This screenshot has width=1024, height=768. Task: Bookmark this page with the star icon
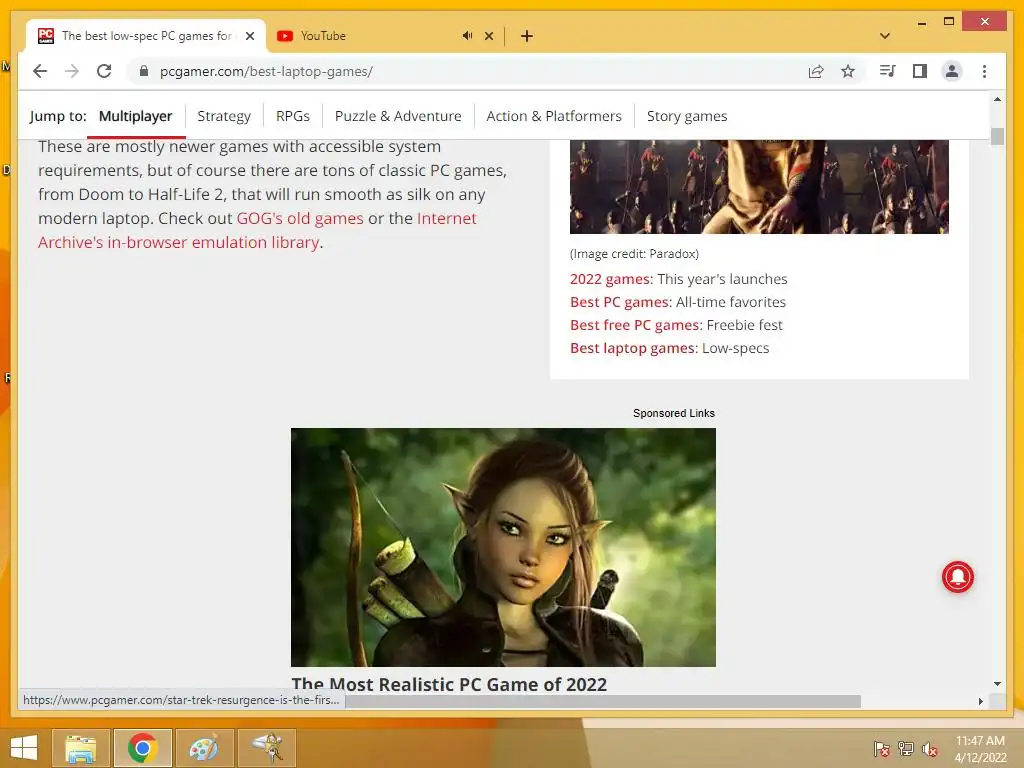coord(848,71)
